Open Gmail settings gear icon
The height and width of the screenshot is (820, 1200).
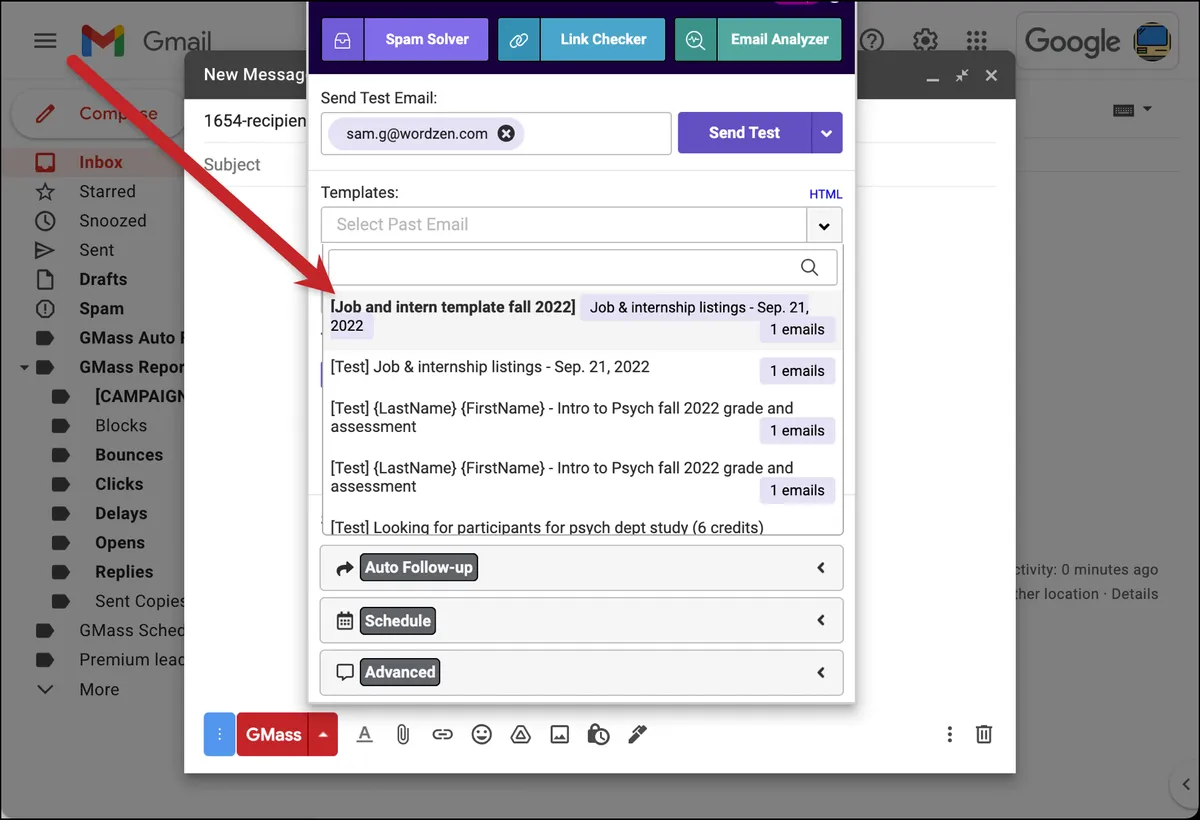pos(925,41)
